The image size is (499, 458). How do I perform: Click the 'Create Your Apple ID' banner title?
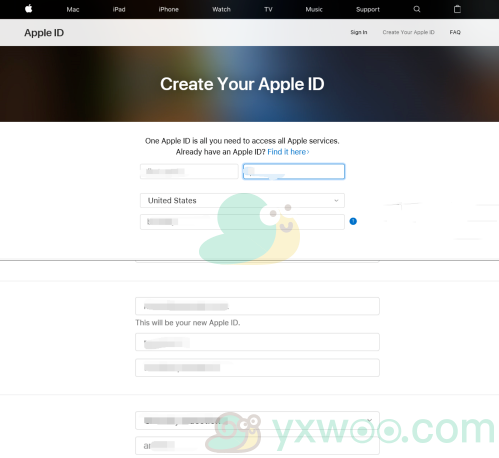click(x=242, y=84)
